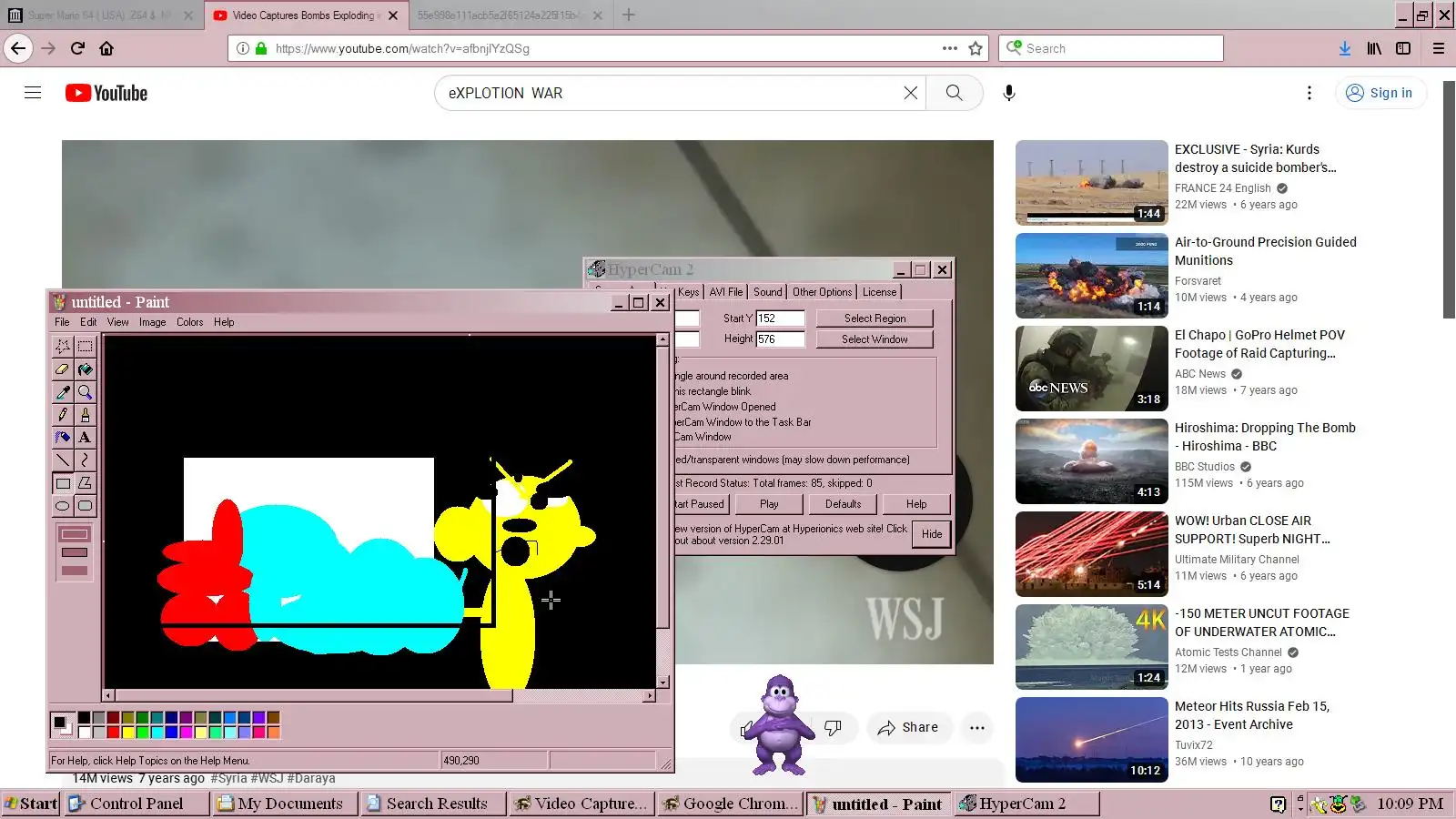Restore Defaults in HyperCam
Screen dimensions: 1456x819
pos(844,504)
